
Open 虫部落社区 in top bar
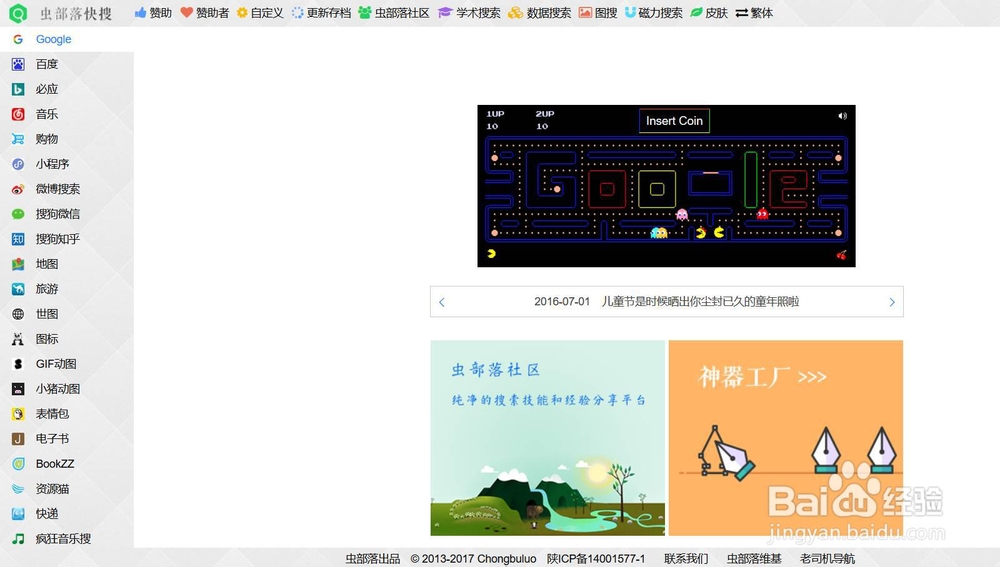click(x=393, y=13)
